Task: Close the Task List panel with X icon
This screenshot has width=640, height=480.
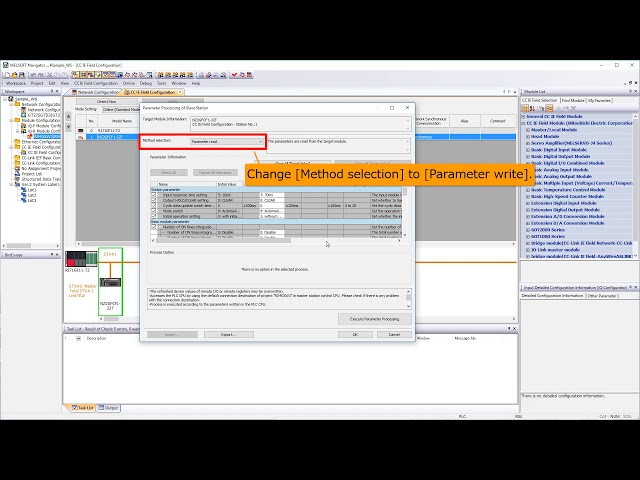Action: (x=514, y=328)
